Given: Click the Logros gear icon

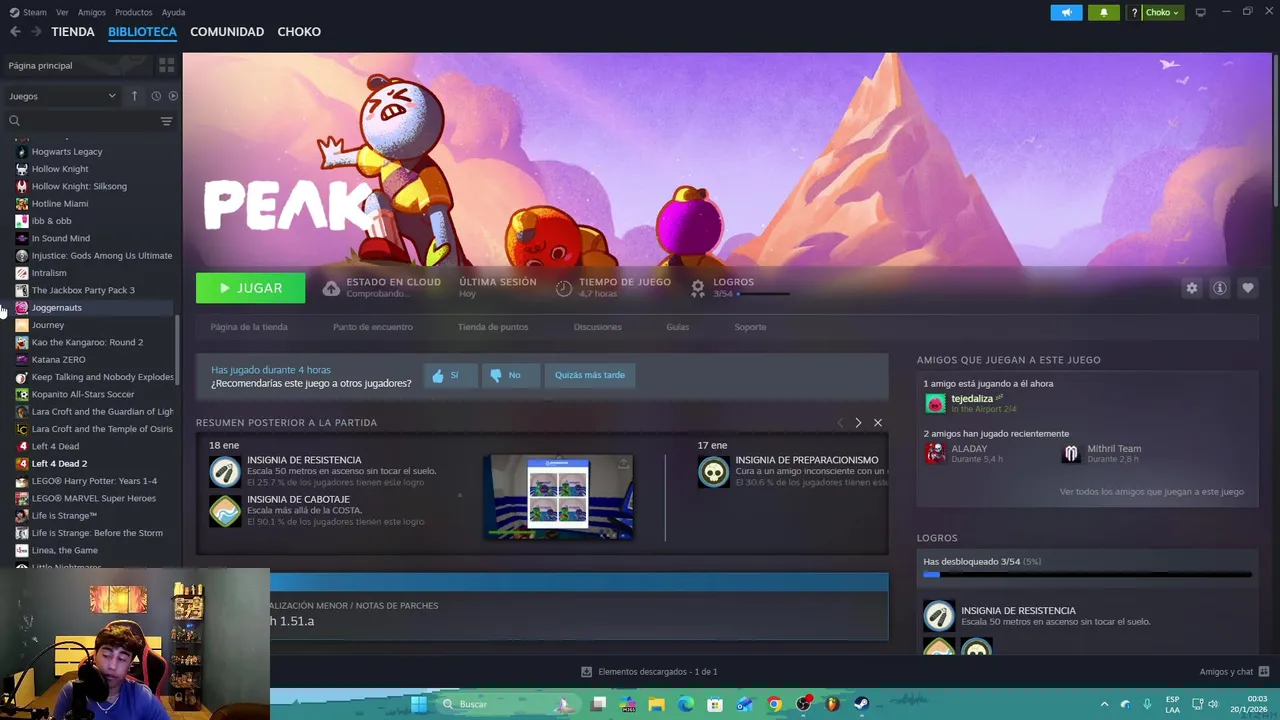Looking at the screenshot, I should click(698, 288).
